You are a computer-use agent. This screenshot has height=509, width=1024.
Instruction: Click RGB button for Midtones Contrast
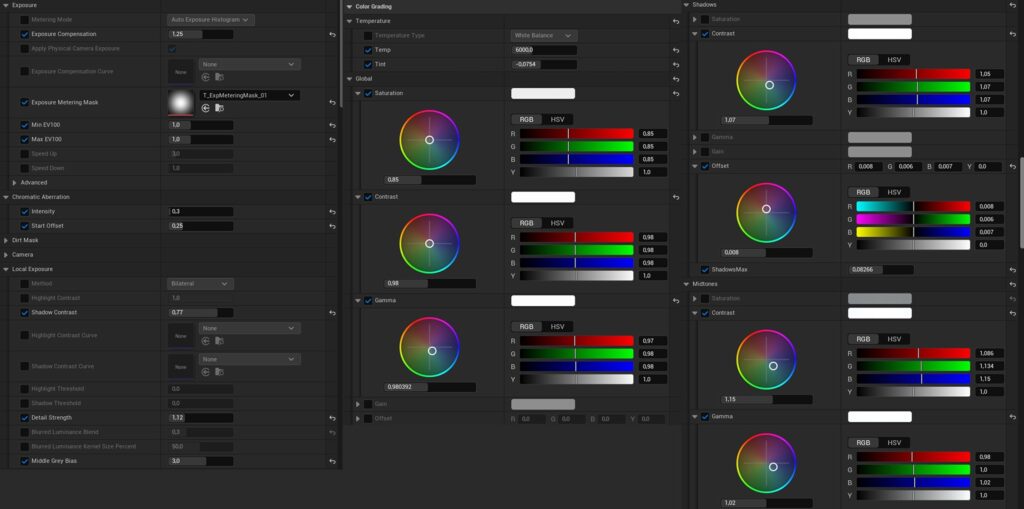[863, 339]
